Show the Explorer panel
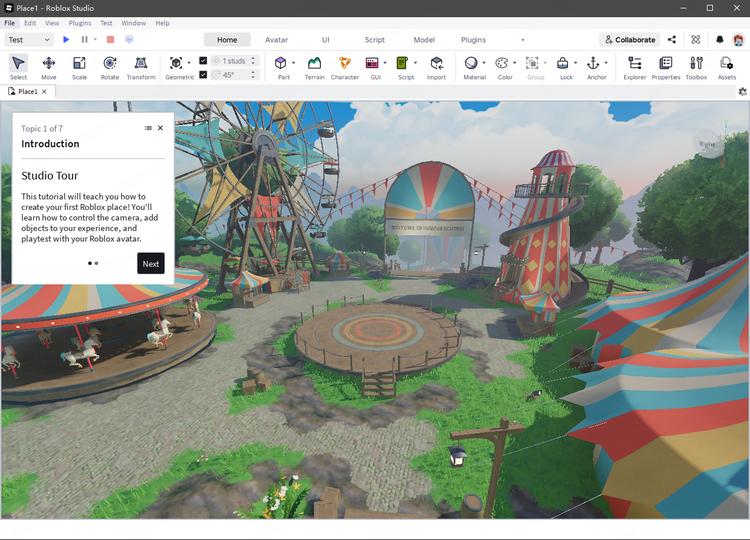This screenshot has width=750, height=540. click(635, 67)
